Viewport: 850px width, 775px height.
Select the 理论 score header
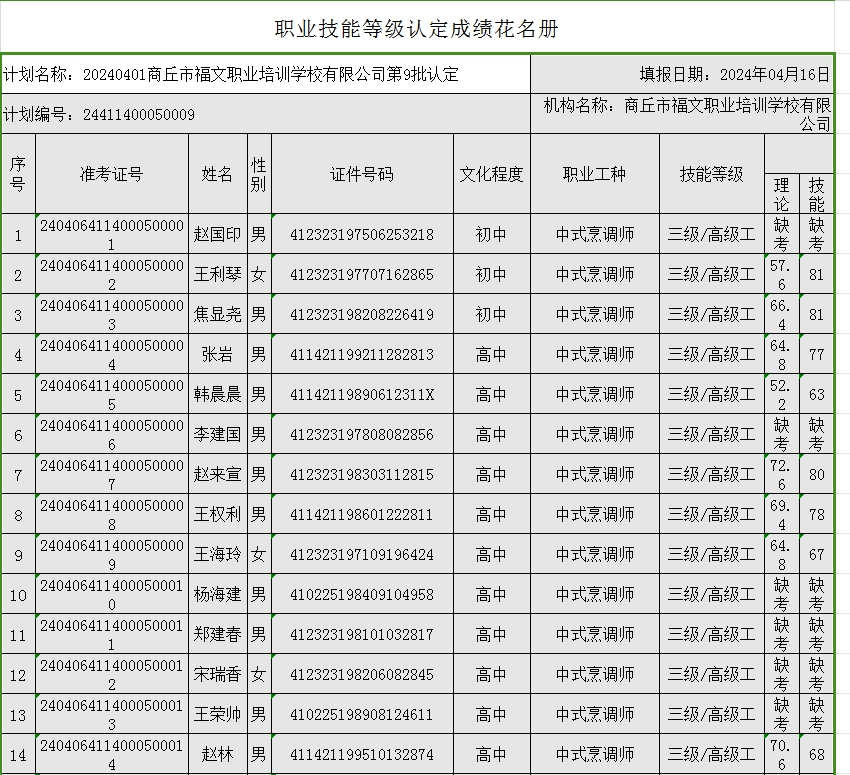(781, 193)
